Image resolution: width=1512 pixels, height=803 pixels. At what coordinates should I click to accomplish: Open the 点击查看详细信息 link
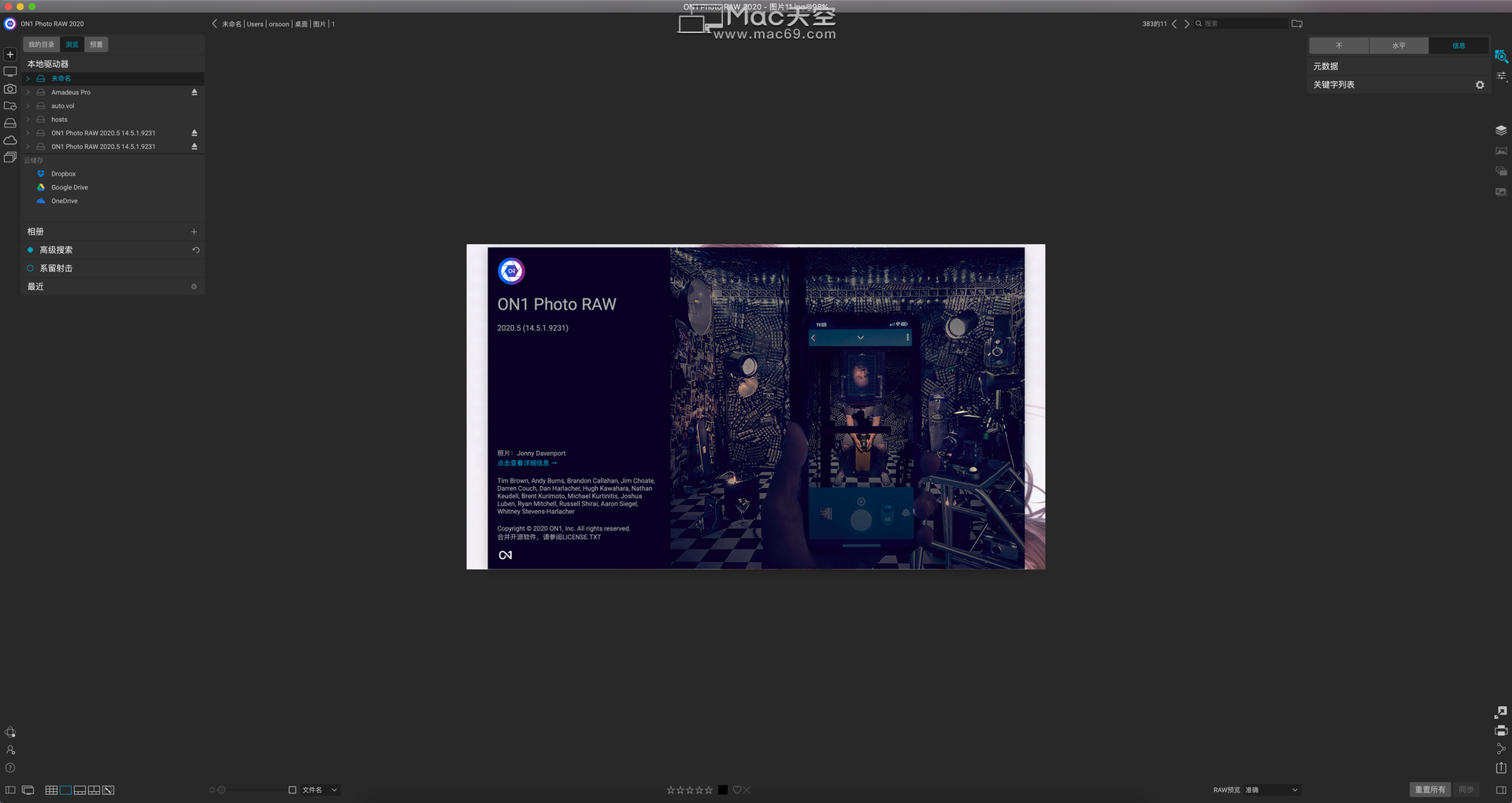click(x=527, y=463)
